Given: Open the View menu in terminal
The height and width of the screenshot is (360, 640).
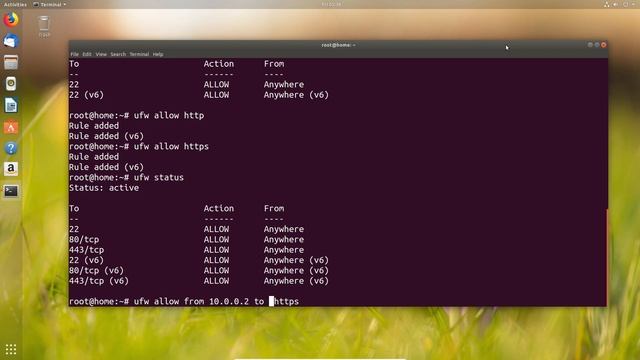Looking at the screenshot, I should pos(101,54).
